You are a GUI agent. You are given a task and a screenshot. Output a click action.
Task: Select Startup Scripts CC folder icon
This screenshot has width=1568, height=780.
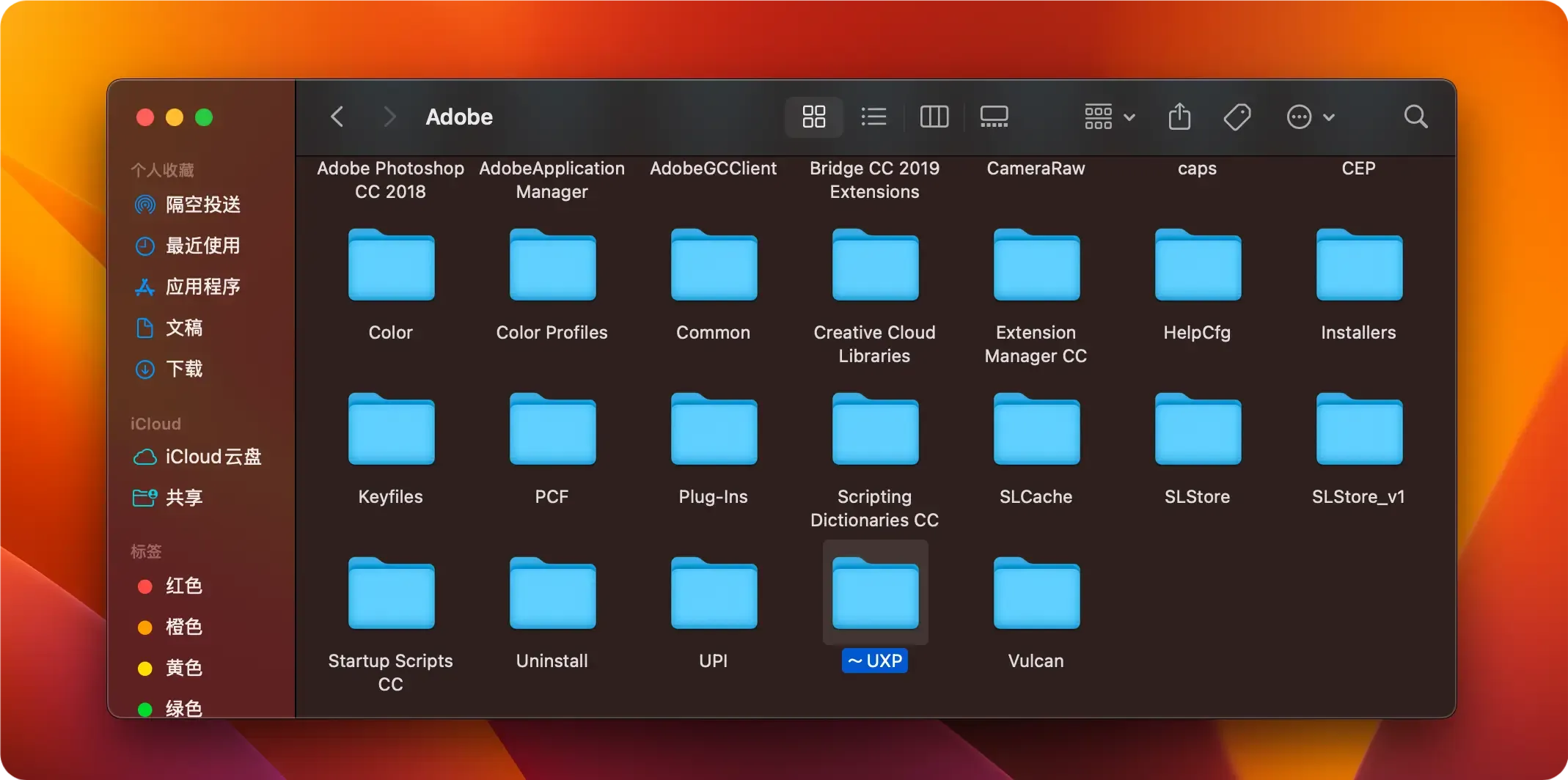pos(391,593)
